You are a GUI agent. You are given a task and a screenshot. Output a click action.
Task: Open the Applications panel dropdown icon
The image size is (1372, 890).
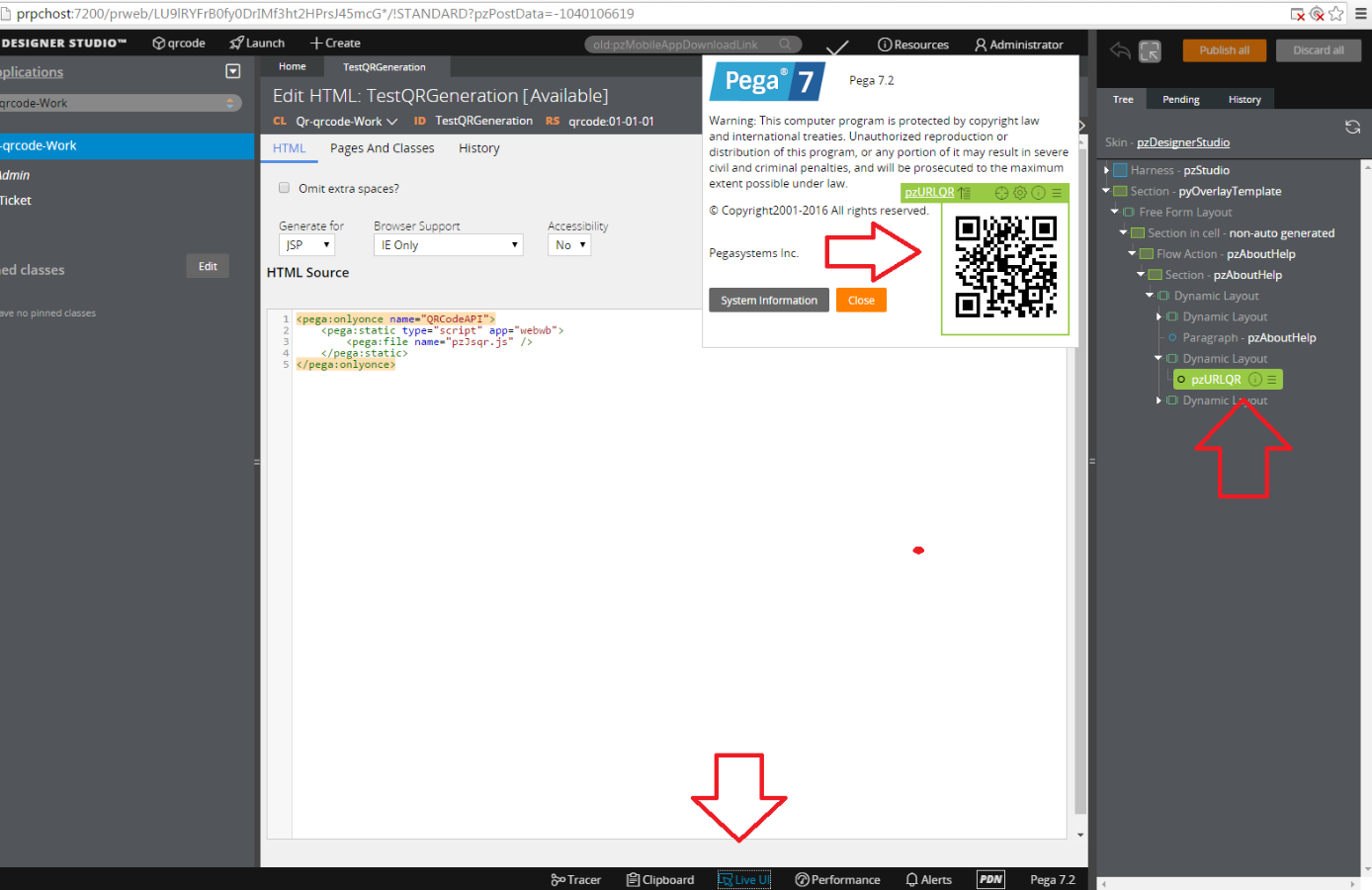coord(233,71)
